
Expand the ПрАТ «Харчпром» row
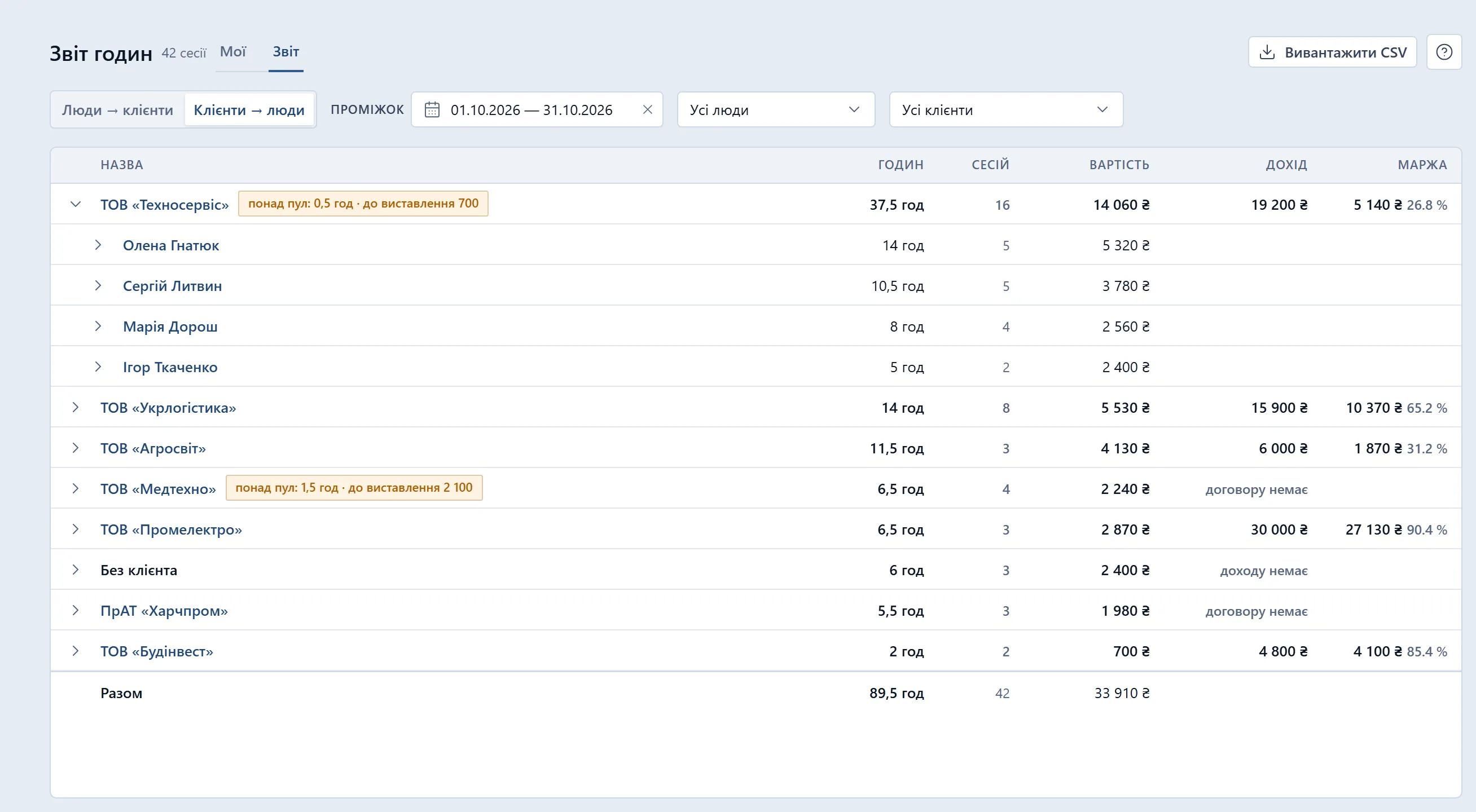(x=75, y=611)
